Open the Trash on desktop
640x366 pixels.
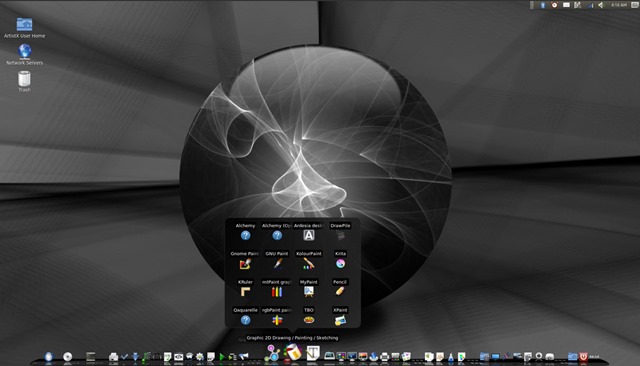(24, 79)
